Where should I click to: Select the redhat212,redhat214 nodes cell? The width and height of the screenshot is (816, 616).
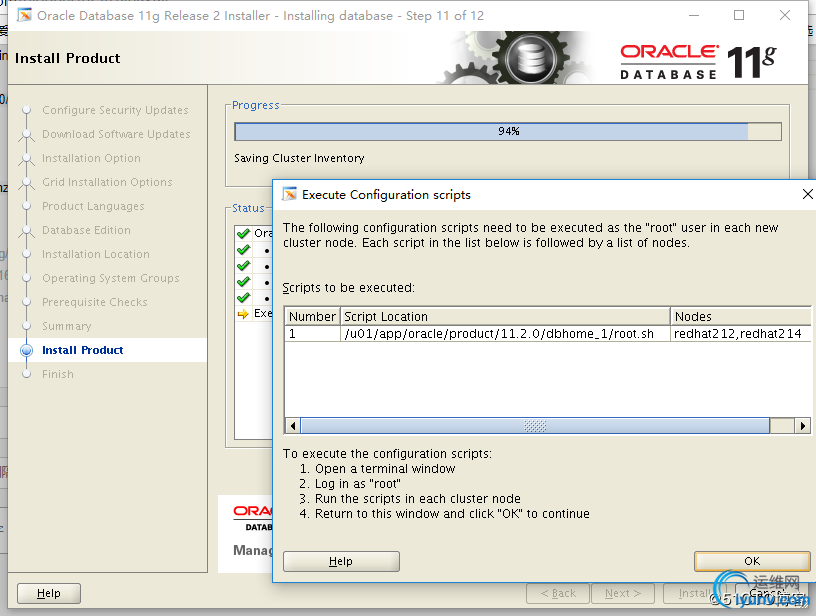tap(741, 333)
